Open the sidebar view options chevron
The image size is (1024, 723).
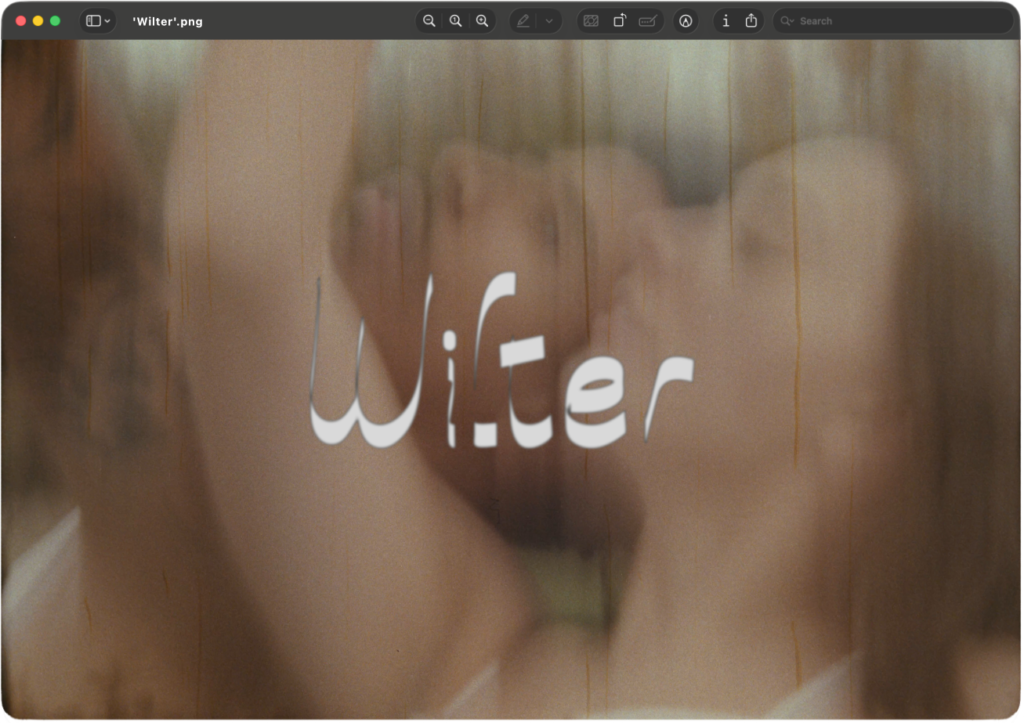pyautogui.click(x=107, y=21)
